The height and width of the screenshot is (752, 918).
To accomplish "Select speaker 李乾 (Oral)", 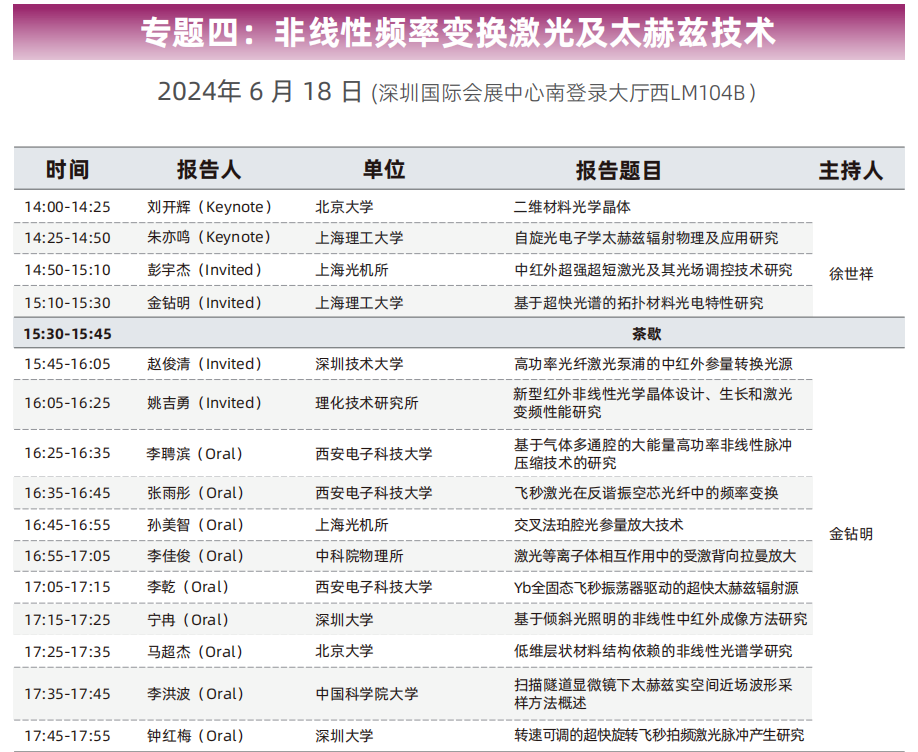I will tap(189, 587).
